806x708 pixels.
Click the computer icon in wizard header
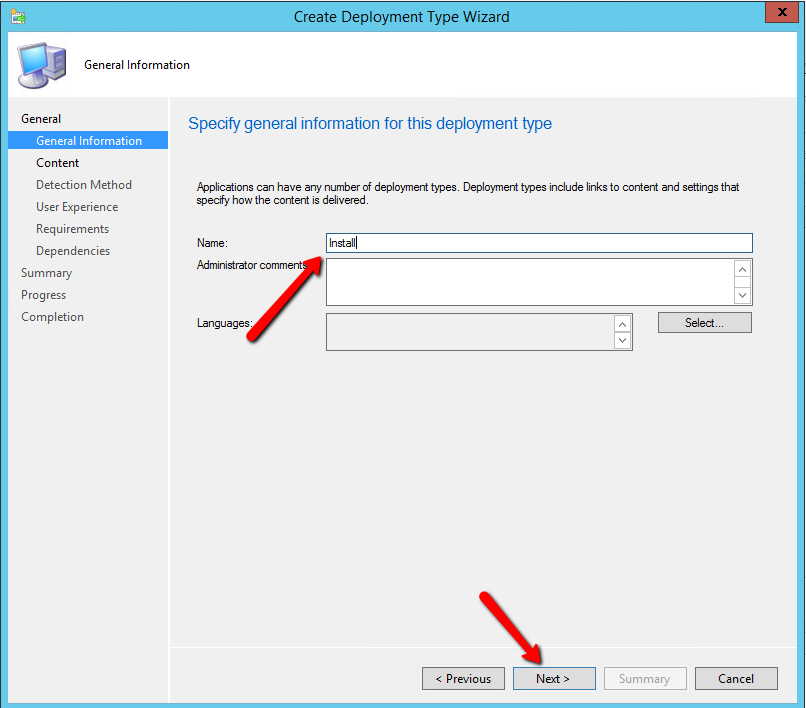click(x=40, y=65)
